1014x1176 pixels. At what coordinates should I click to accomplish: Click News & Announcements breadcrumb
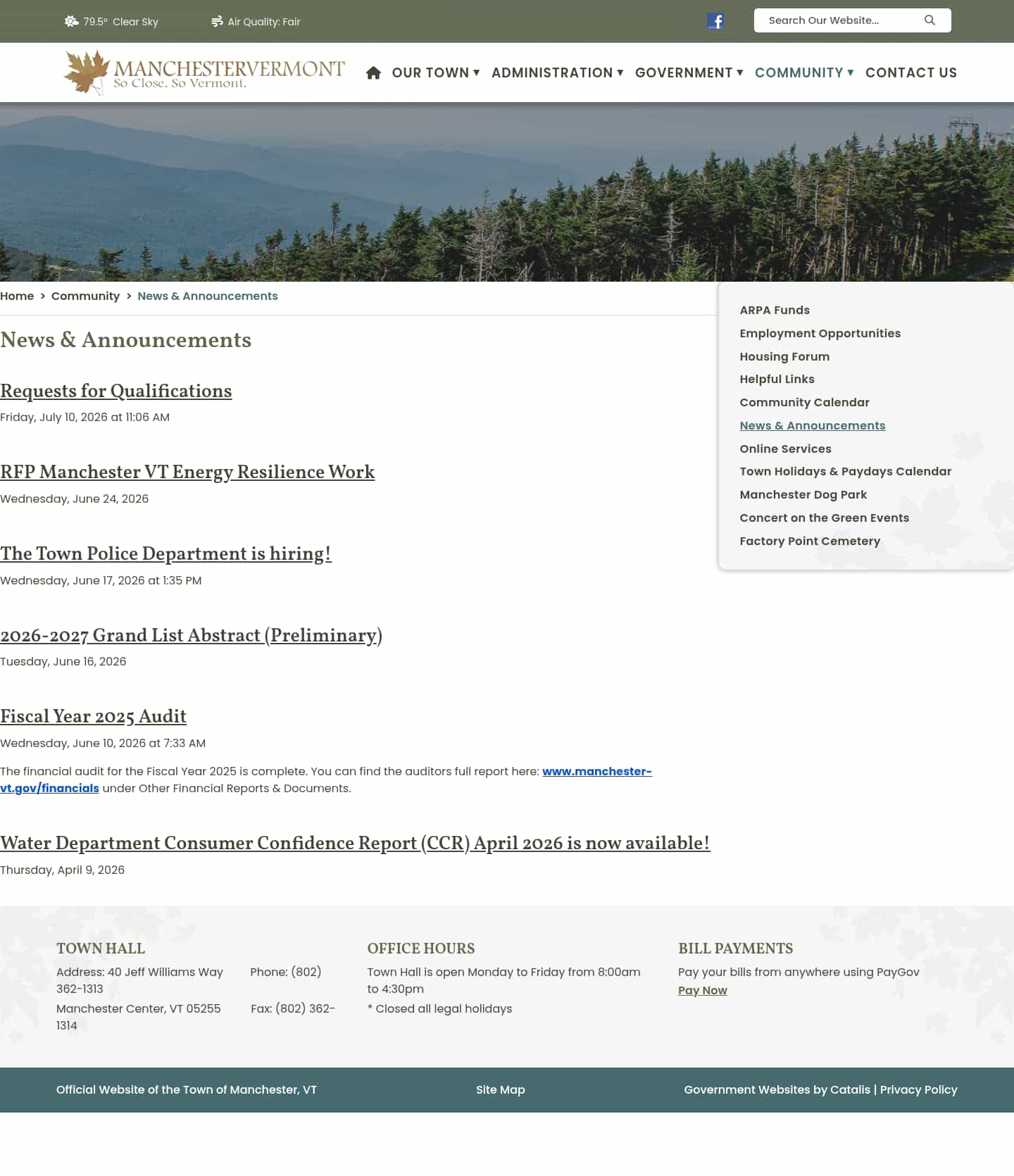(x=208, y=296)
